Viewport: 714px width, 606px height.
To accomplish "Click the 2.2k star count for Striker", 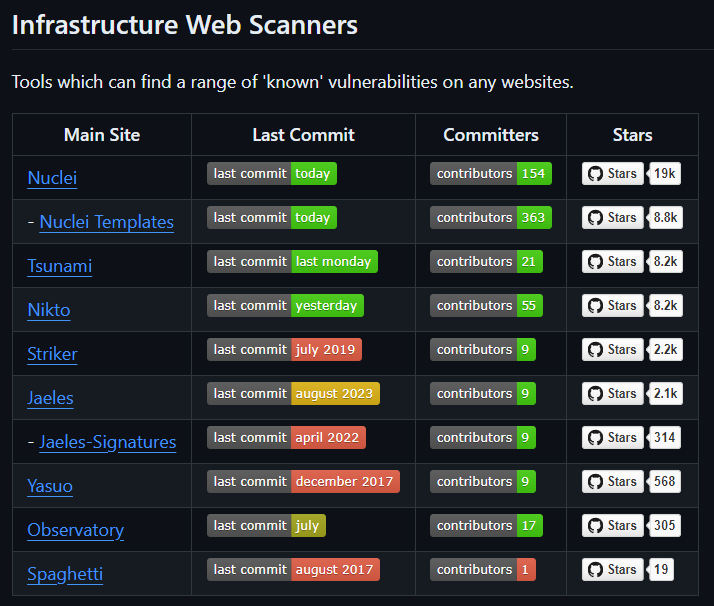I will pos(666,350).
